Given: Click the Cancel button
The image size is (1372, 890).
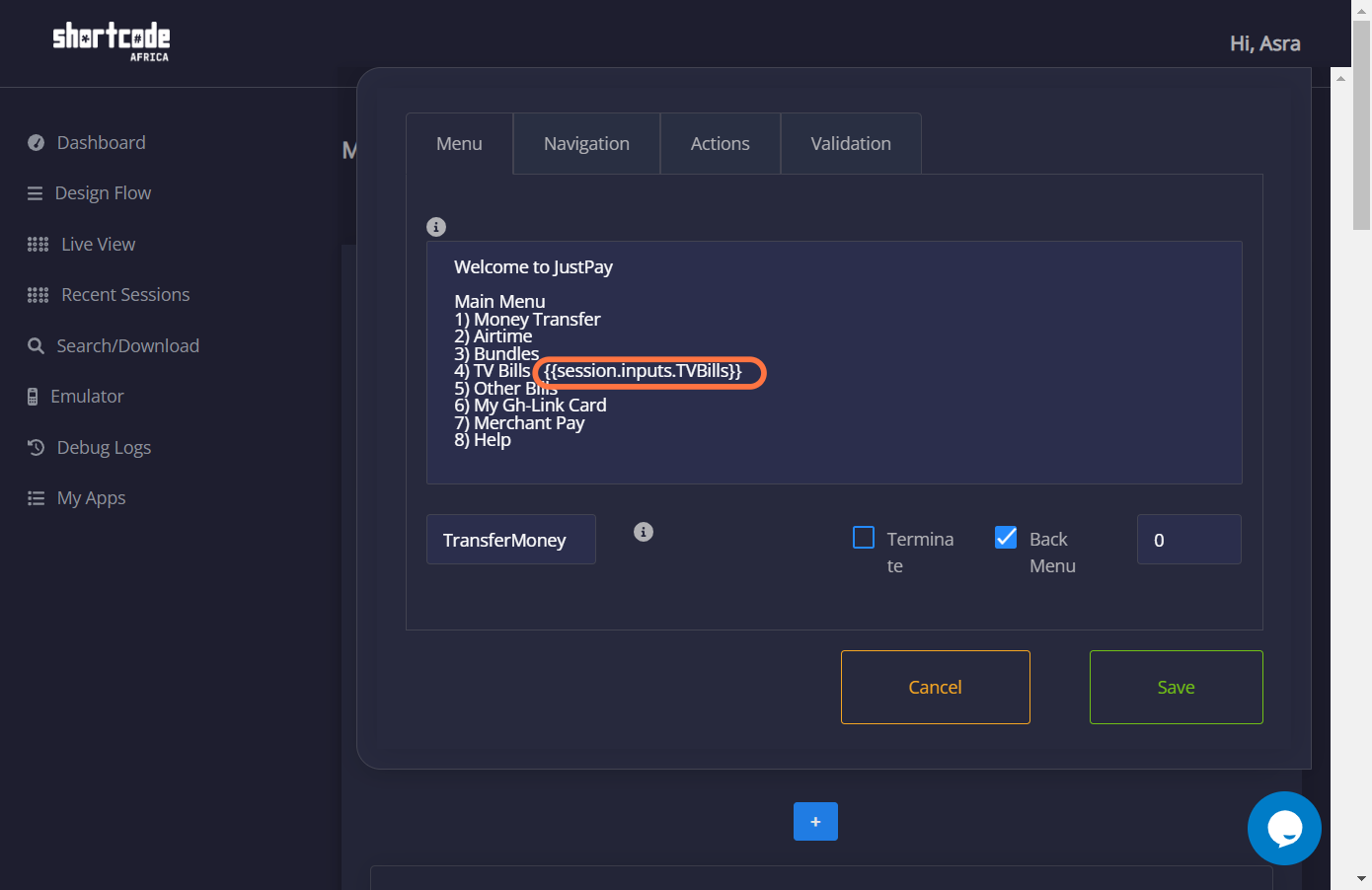Looking at the screenshot, I should point(936,687).
